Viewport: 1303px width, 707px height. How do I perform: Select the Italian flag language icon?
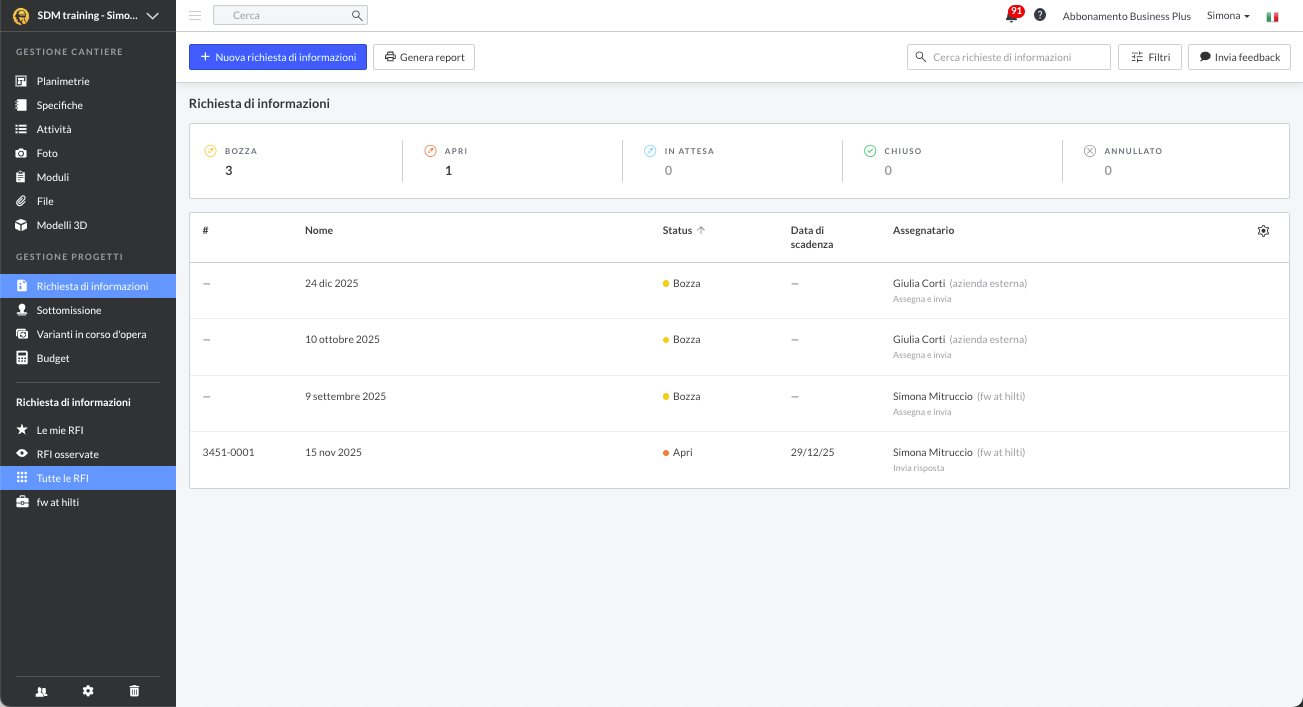tap(1272, 17)
